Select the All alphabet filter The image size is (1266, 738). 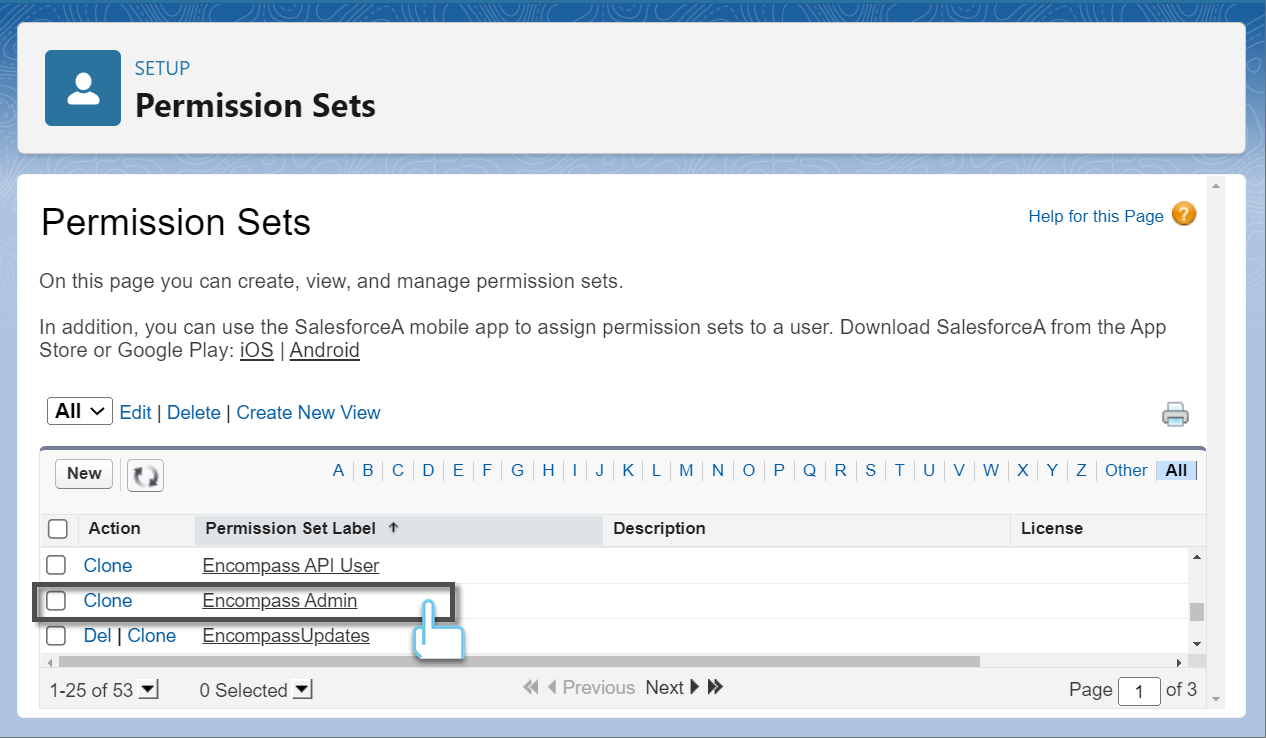(x=1176, y=470)
